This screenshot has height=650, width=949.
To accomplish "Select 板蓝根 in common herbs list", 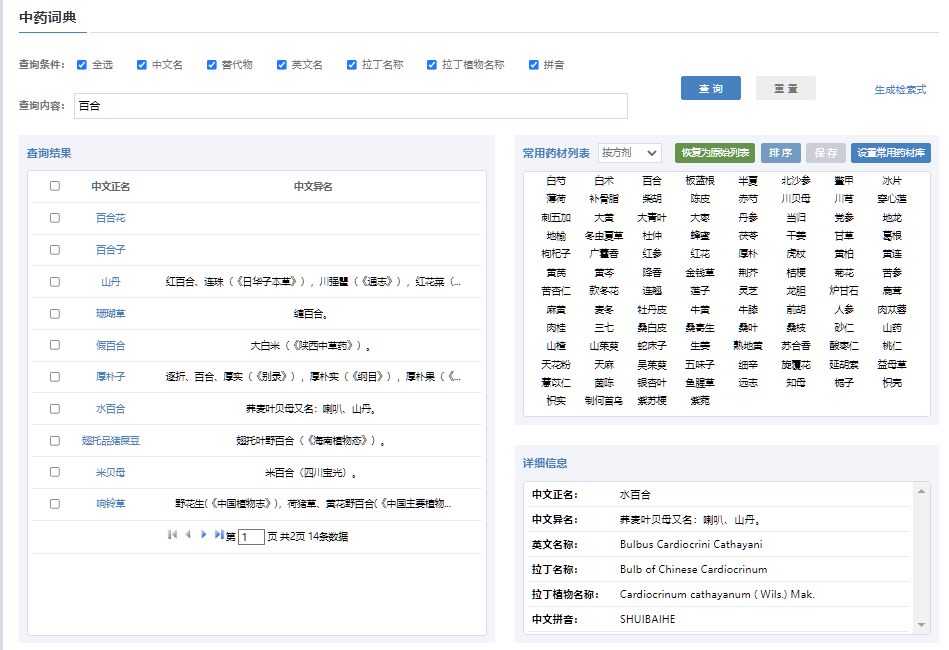I will [700, 181].
